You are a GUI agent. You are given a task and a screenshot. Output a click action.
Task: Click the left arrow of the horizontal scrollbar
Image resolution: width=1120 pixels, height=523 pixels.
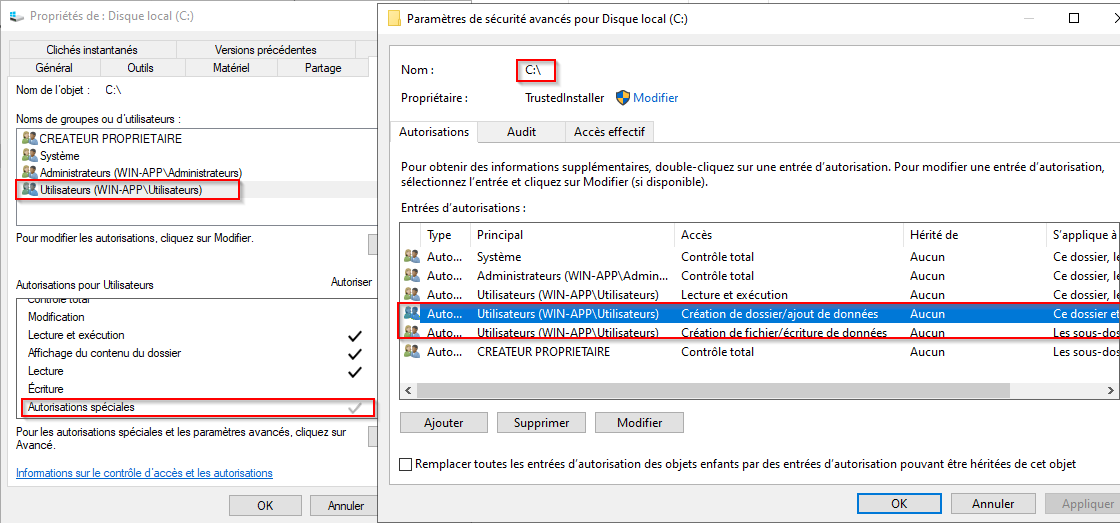point(409,391)
